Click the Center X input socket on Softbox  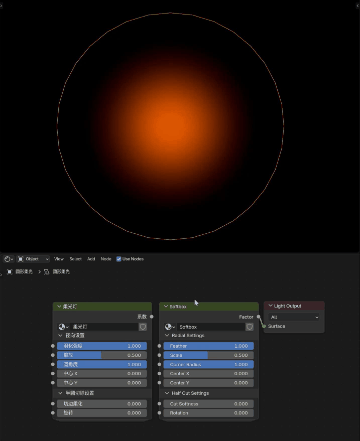tap(159, 374)
